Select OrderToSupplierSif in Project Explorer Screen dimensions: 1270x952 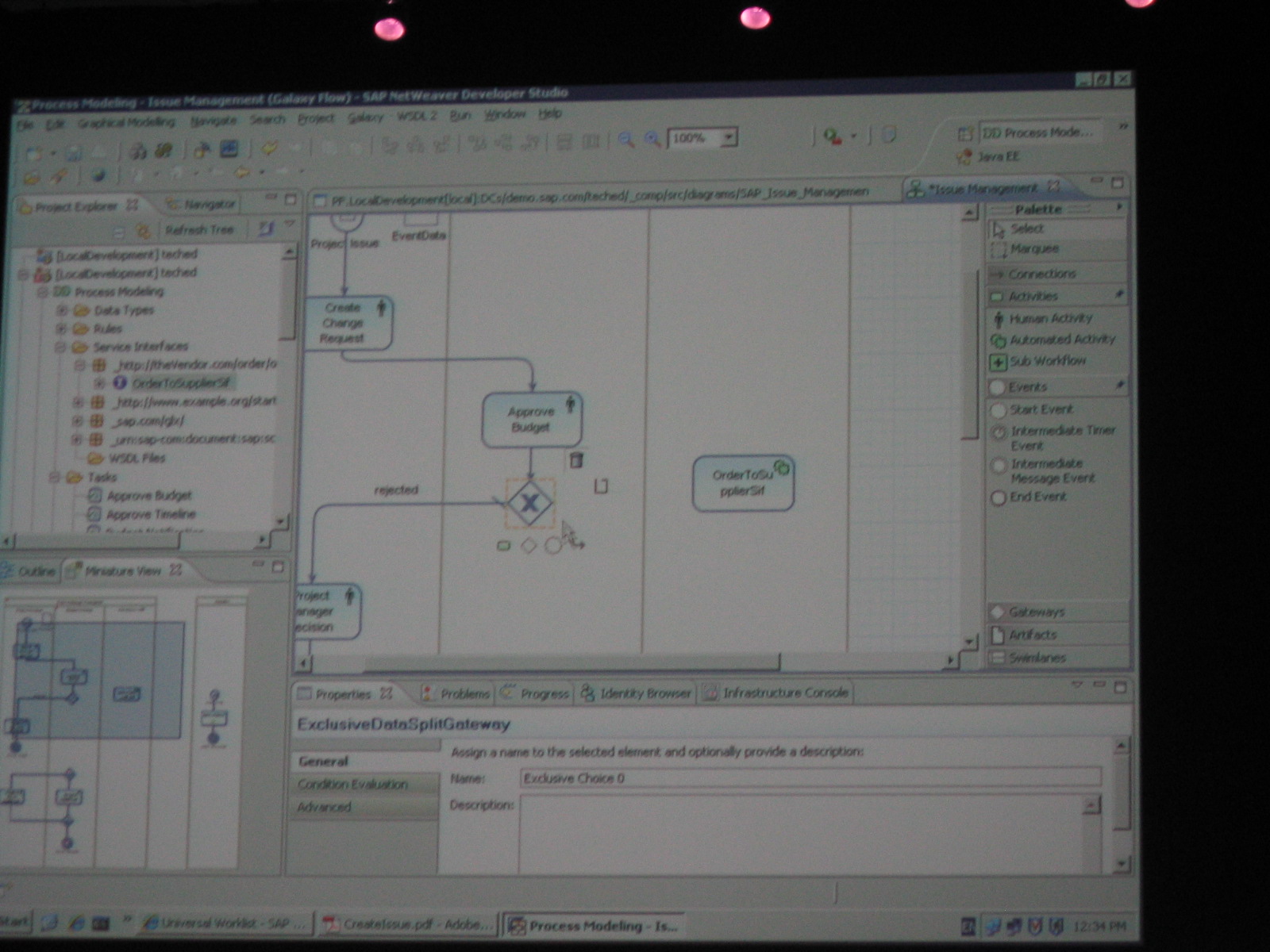click(173, 384)
